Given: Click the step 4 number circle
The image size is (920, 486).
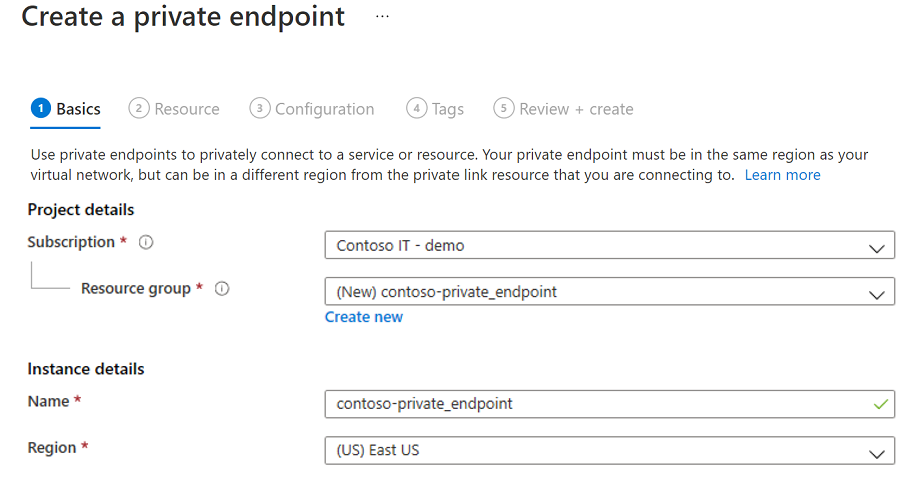Looking at the screenshot, I should pyautogui.click(x=417, y=109).
